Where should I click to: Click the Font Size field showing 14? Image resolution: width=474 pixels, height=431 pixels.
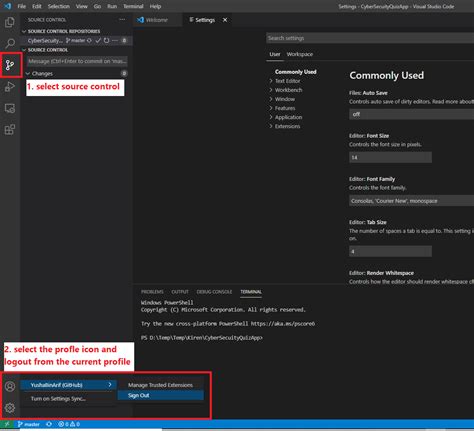[x=391, y=157]
